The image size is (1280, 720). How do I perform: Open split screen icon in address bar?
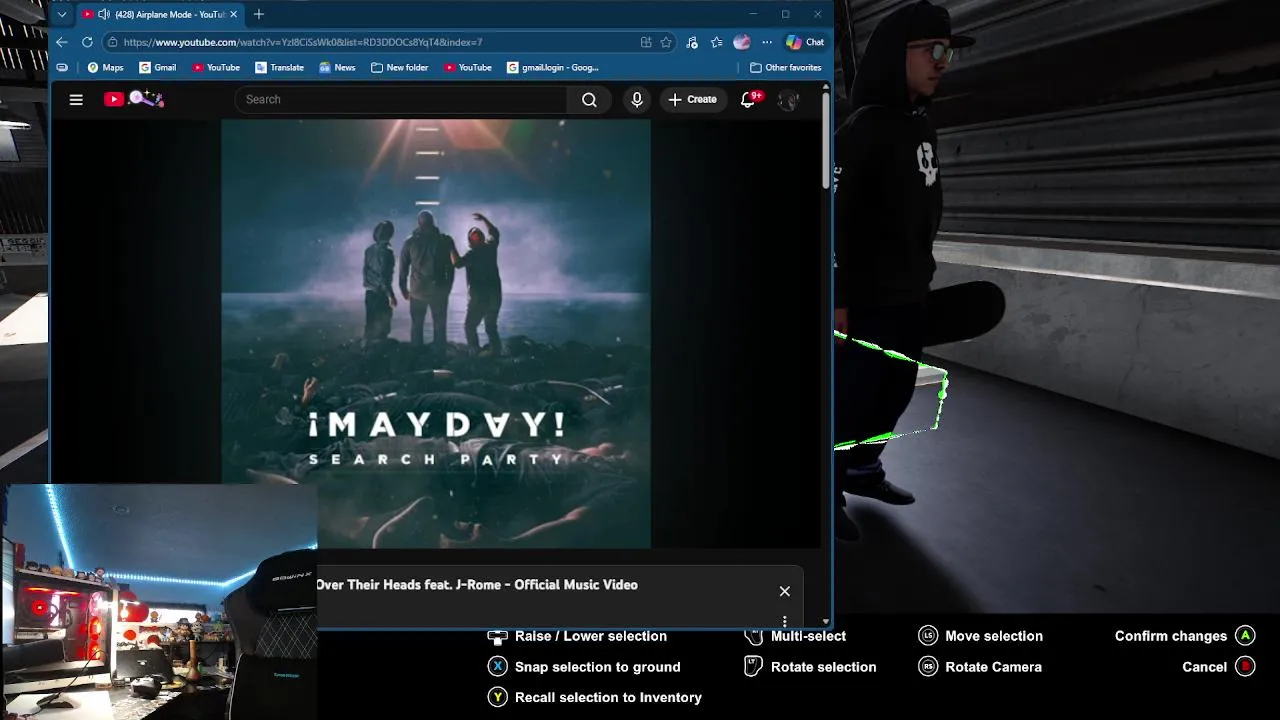pyautogui.click(x=646, y=42)
